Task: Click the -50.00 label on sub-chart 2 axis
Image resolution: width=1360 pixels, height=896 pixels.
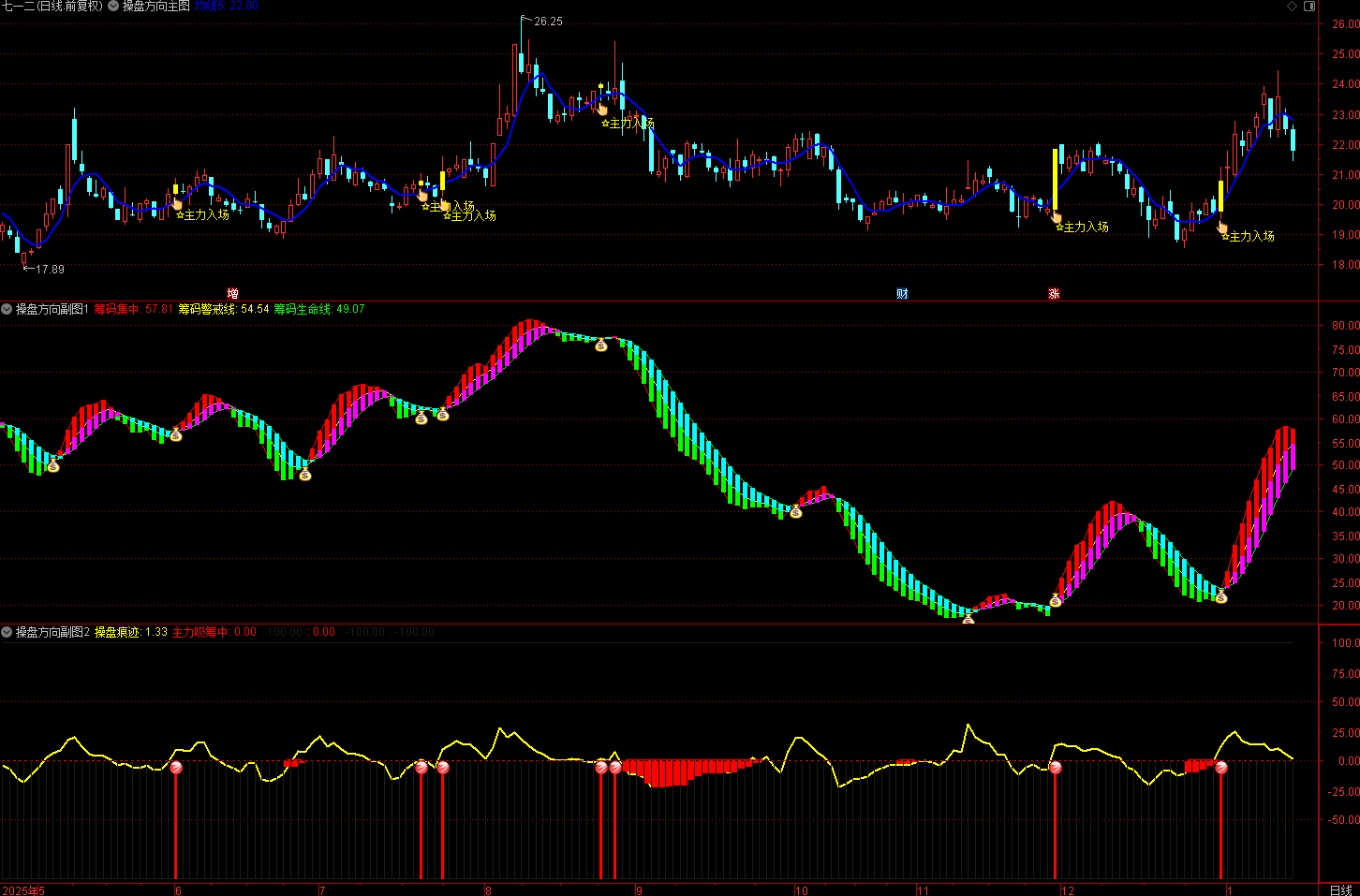Action: click(x=1343, y=820)
